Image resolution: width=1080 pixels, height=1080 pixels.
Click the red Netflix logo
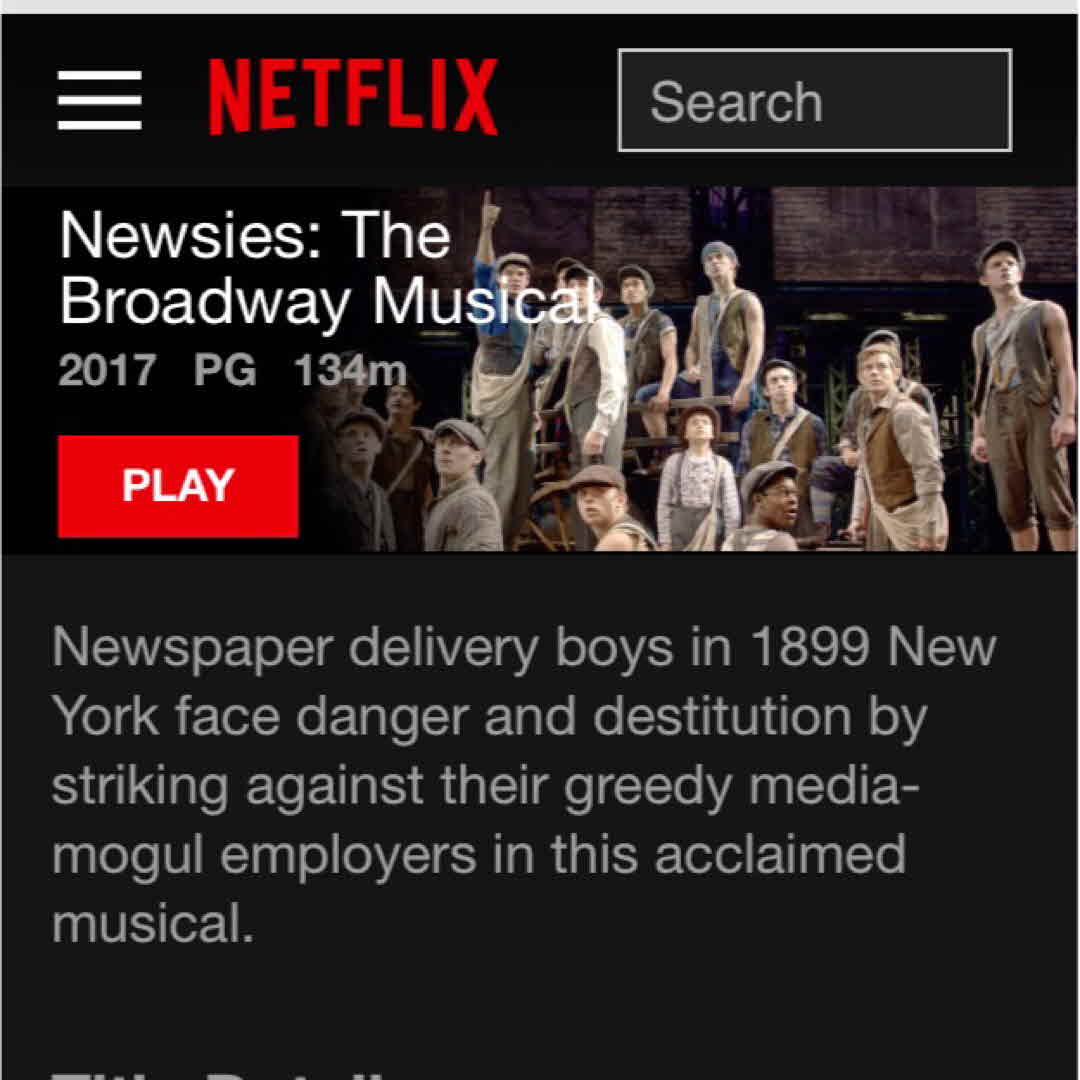tap(353, 96)
